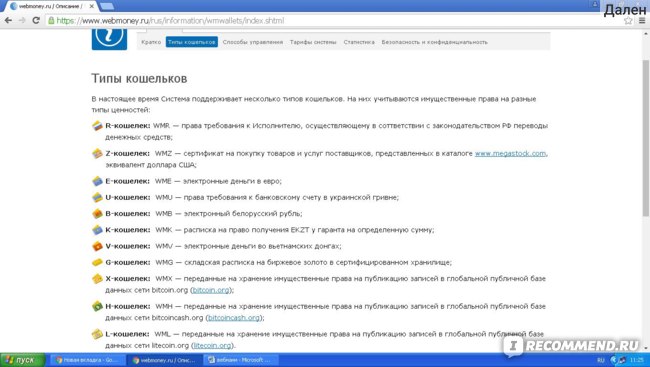
Task: Click the H-кошелек wallet icon
Action: 97,306
